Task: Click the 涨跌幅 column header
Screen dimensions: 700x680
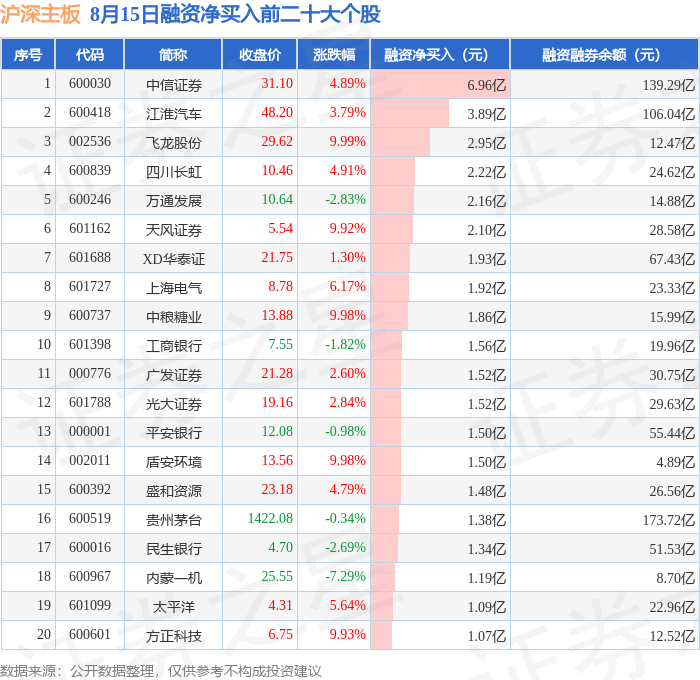Action: click(x=334, y=54)
